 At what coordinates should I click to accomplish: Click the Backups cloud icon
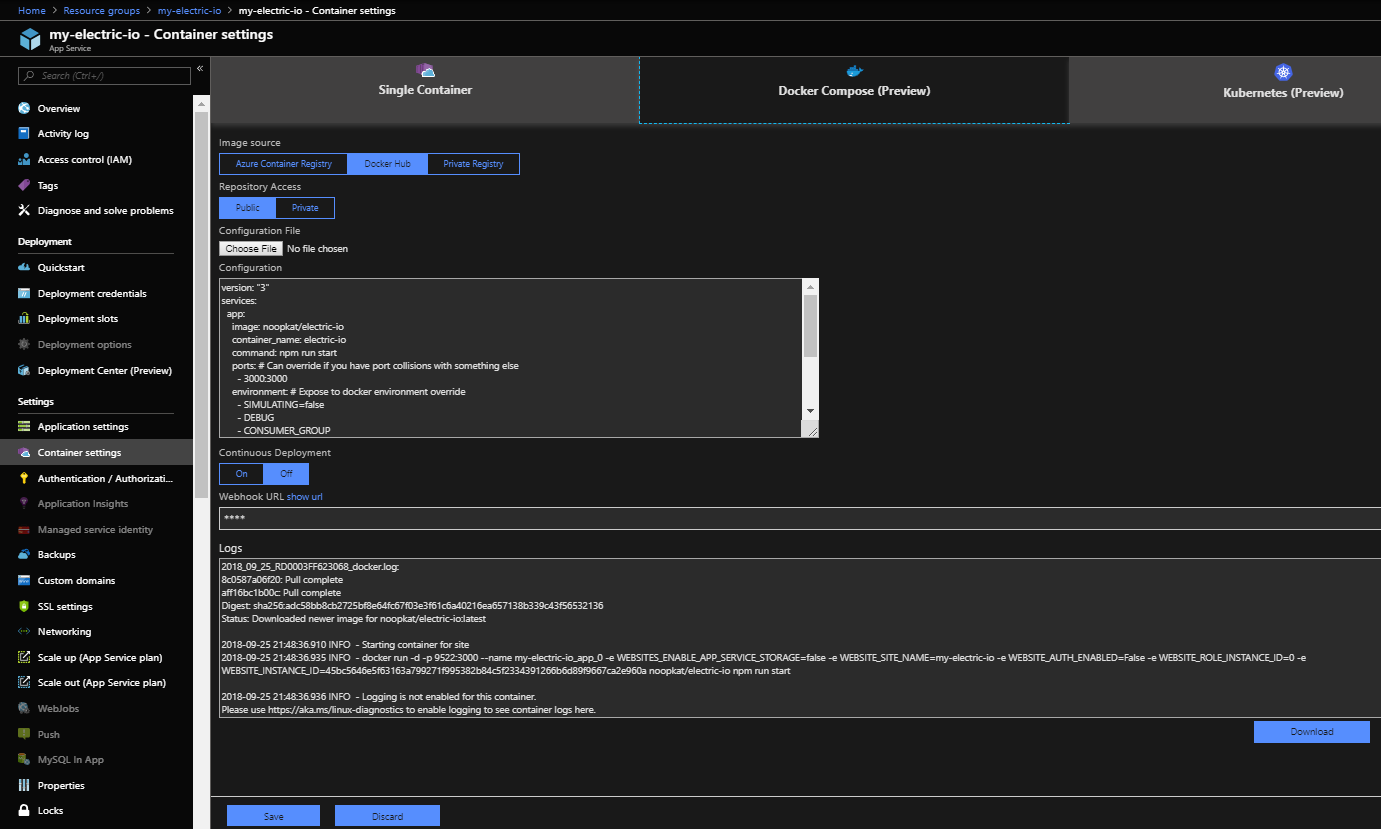coord(24,555)
